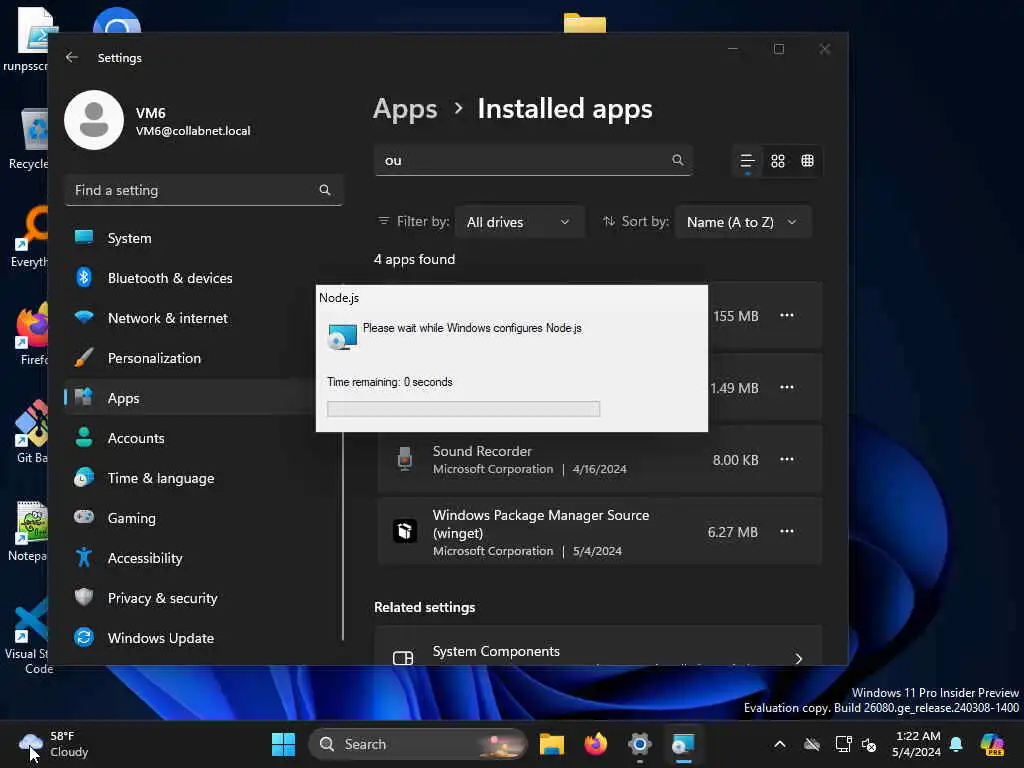Open more options for the 155 MB app
The width and height of the screenshot is (1024, 768).
click(787, 315)
